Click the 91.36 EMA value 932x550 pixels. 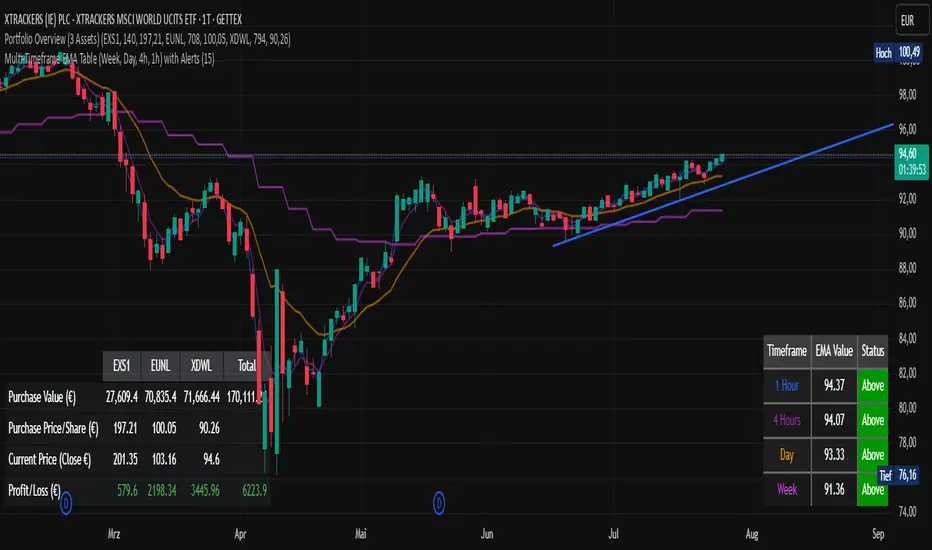pos(834,489)
